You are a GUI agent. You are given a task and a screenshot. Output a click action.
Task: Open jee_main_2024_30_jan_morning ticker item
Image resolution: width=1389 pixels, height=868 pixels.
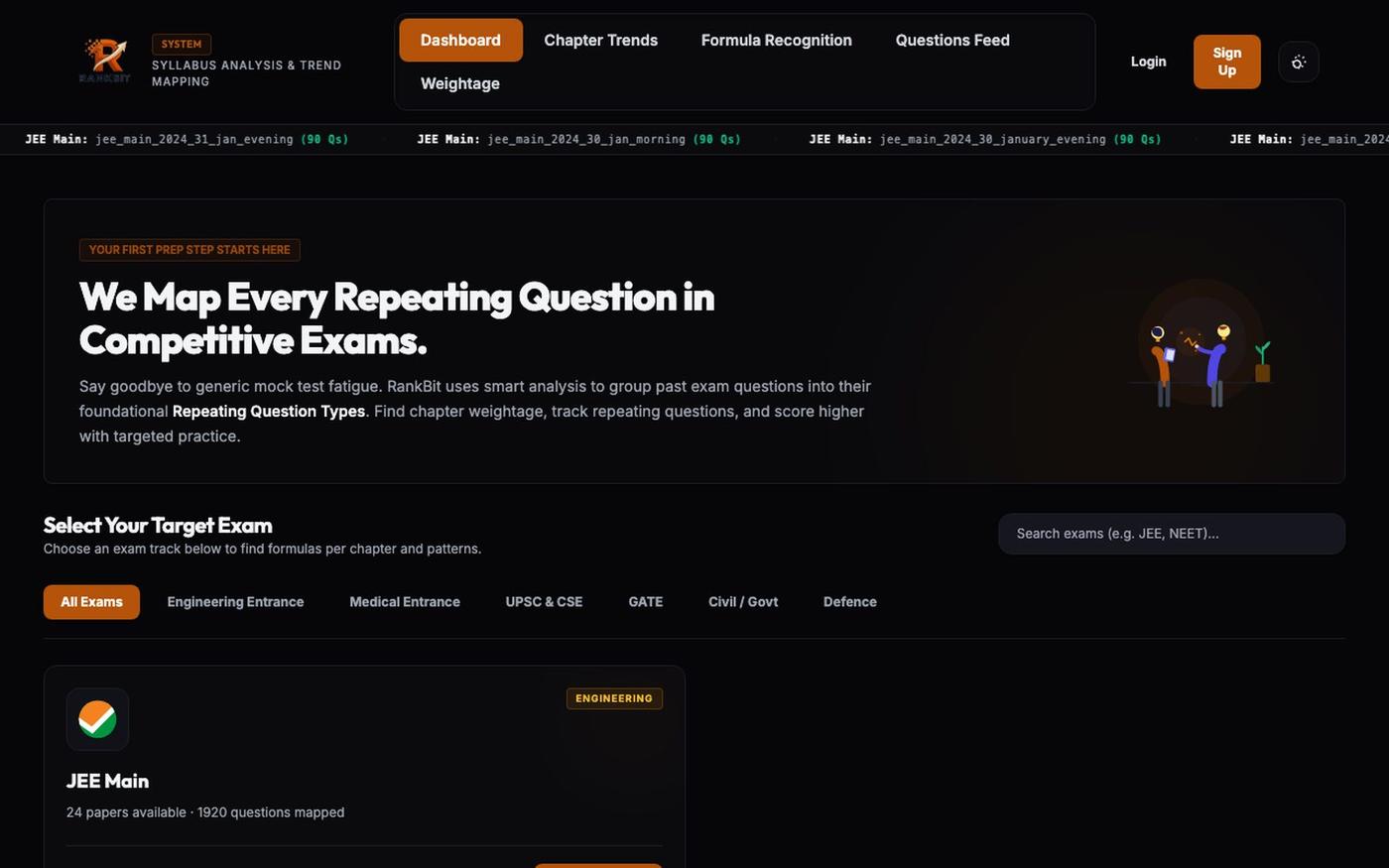pos(579,139)
